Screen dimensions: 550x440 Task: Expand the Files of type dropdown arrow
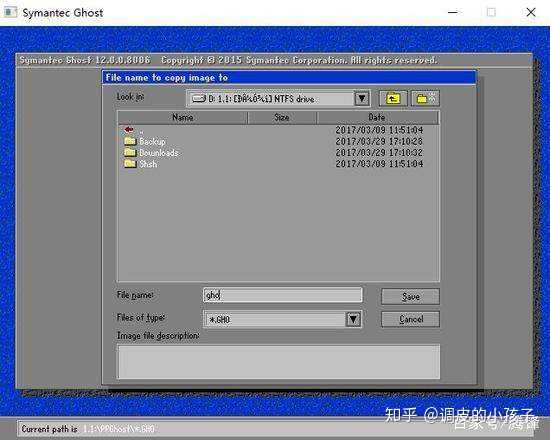coord(353,319)
